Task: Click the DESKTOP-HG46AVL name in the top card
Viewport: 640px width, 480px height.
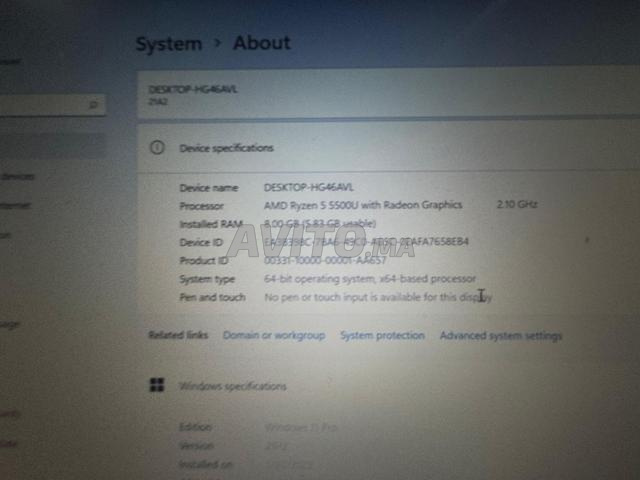Action: tap(193, 89)
